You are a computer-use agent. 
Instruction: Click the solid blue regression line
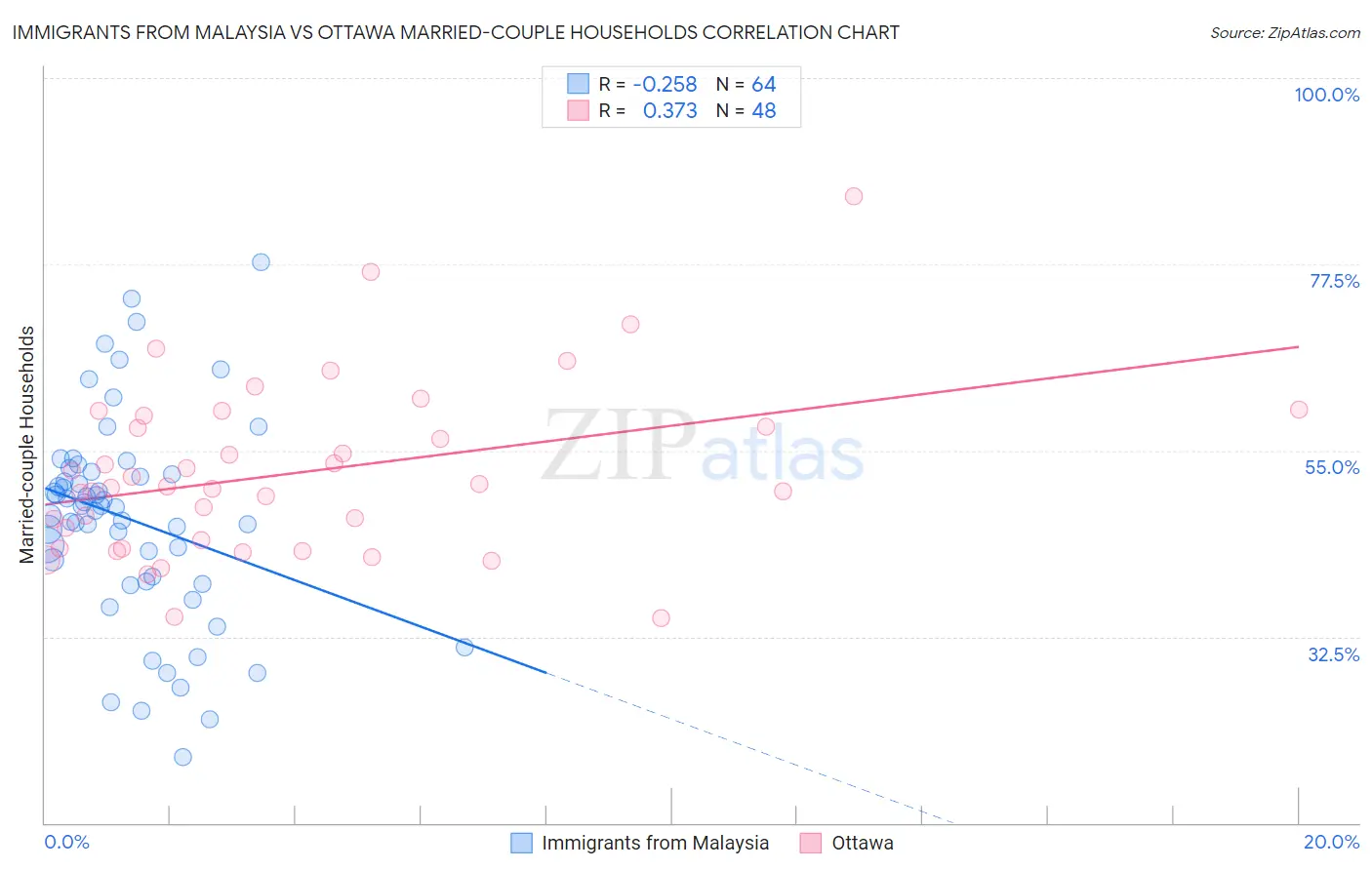(x=295, y=579)
